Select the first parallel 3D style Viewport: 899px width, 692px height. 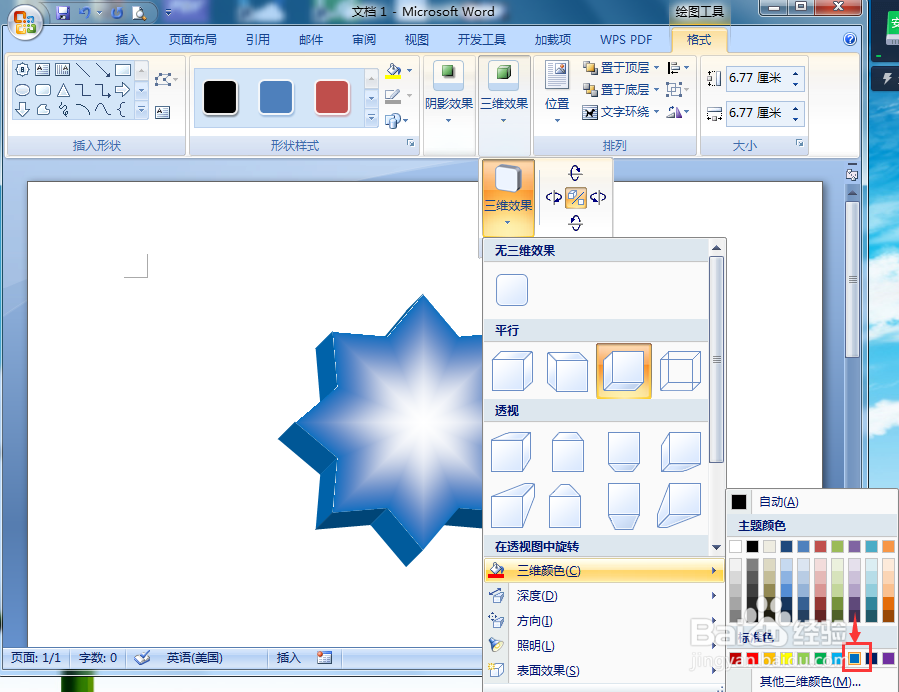click(x=511, y=371)
